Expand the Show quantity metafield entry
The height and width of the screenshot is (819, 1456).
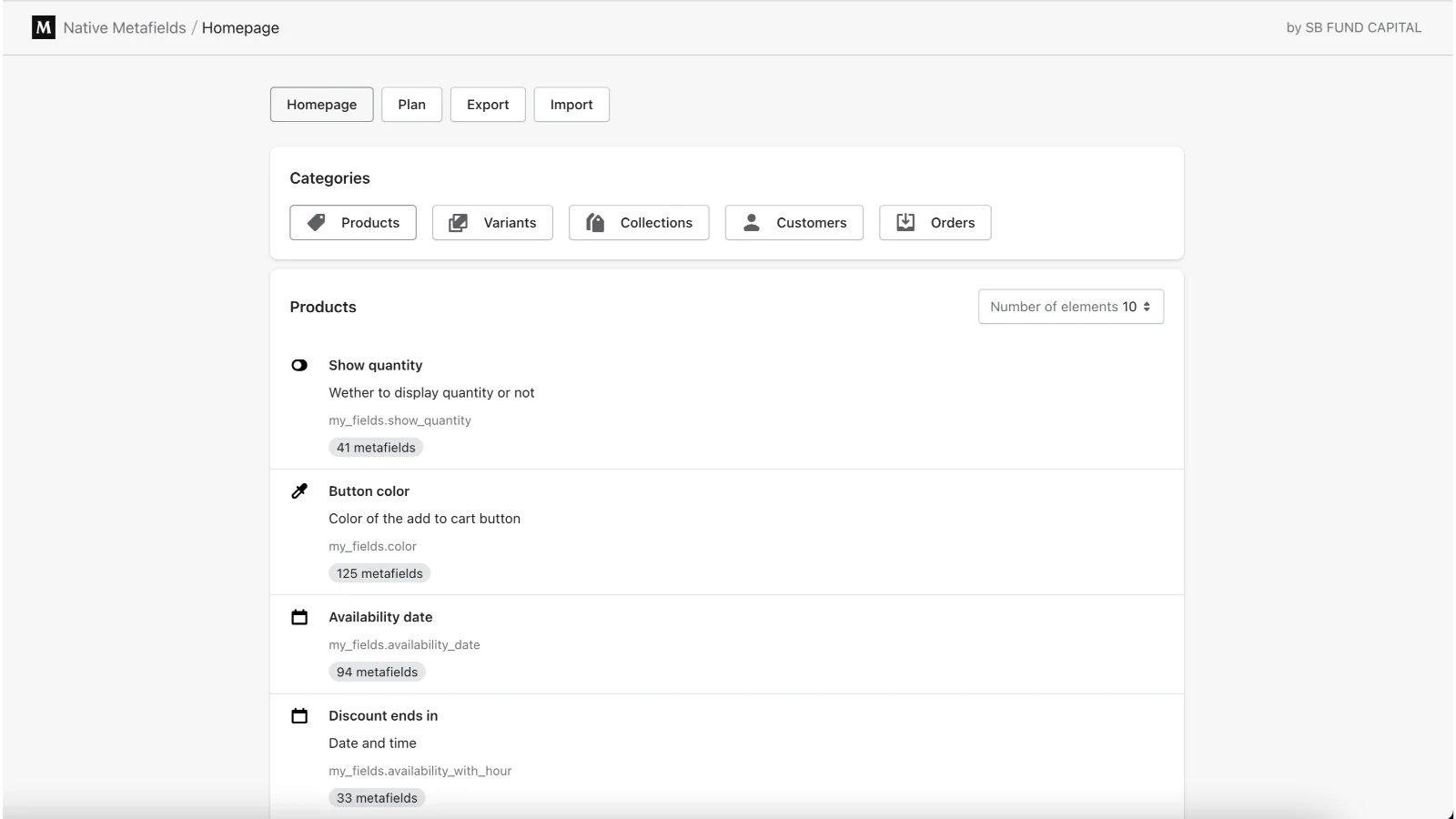point(376,365)
